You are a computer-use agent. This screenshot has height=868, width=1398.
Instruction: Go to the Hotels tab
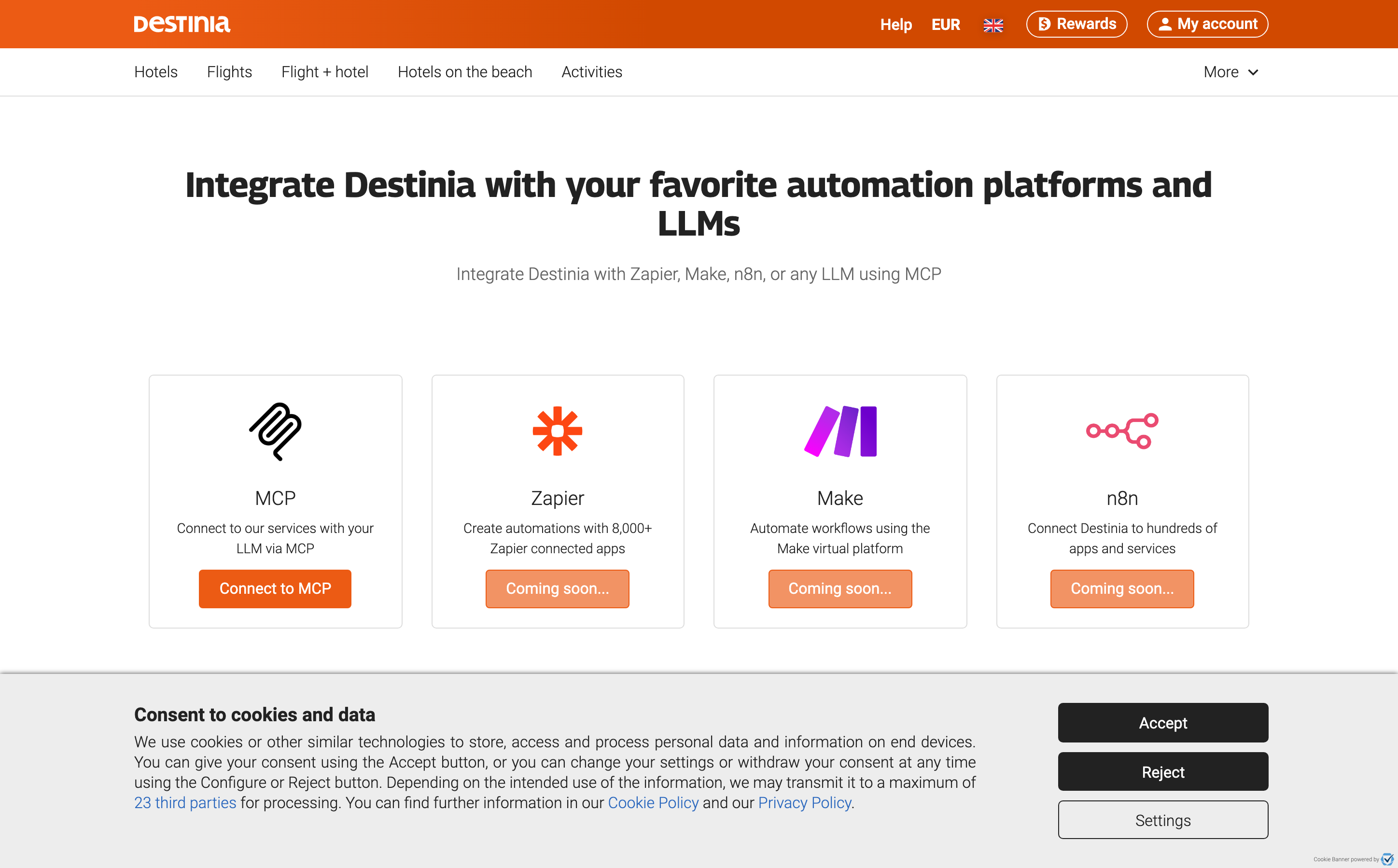(x=155, y=72)
